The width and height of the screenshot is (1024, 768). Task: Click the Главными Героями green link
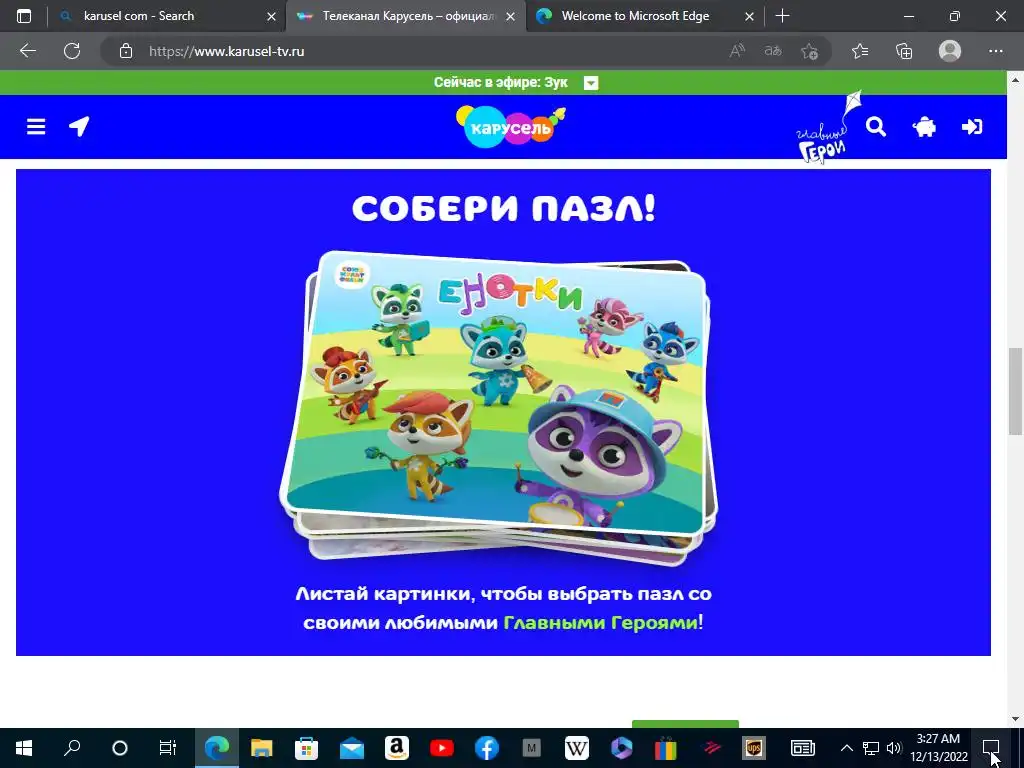point(600,622)
